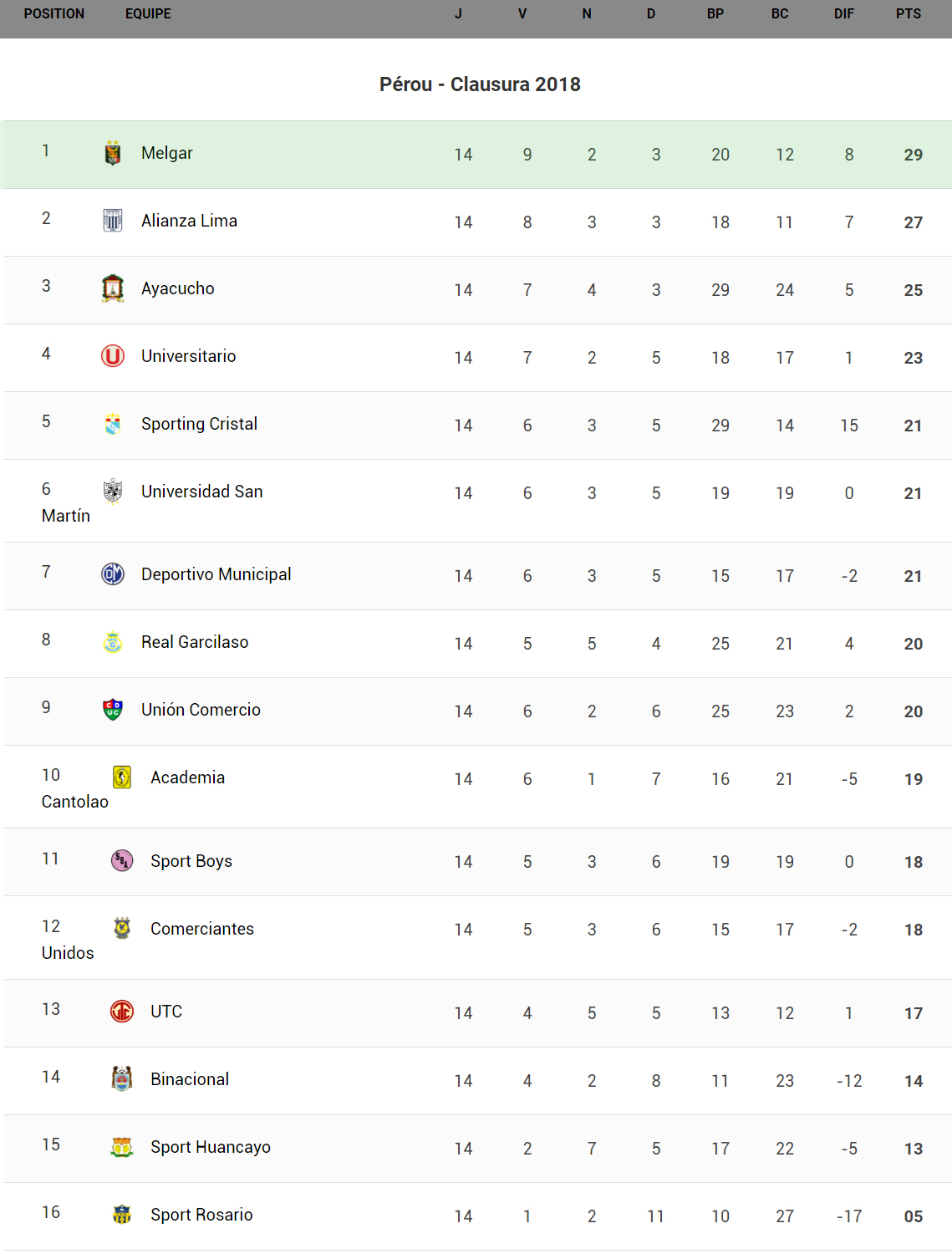952x1254 pixels.
Task: Click the UTC red circular logo
Action: pyautogui.click(x=122, y=1012)
